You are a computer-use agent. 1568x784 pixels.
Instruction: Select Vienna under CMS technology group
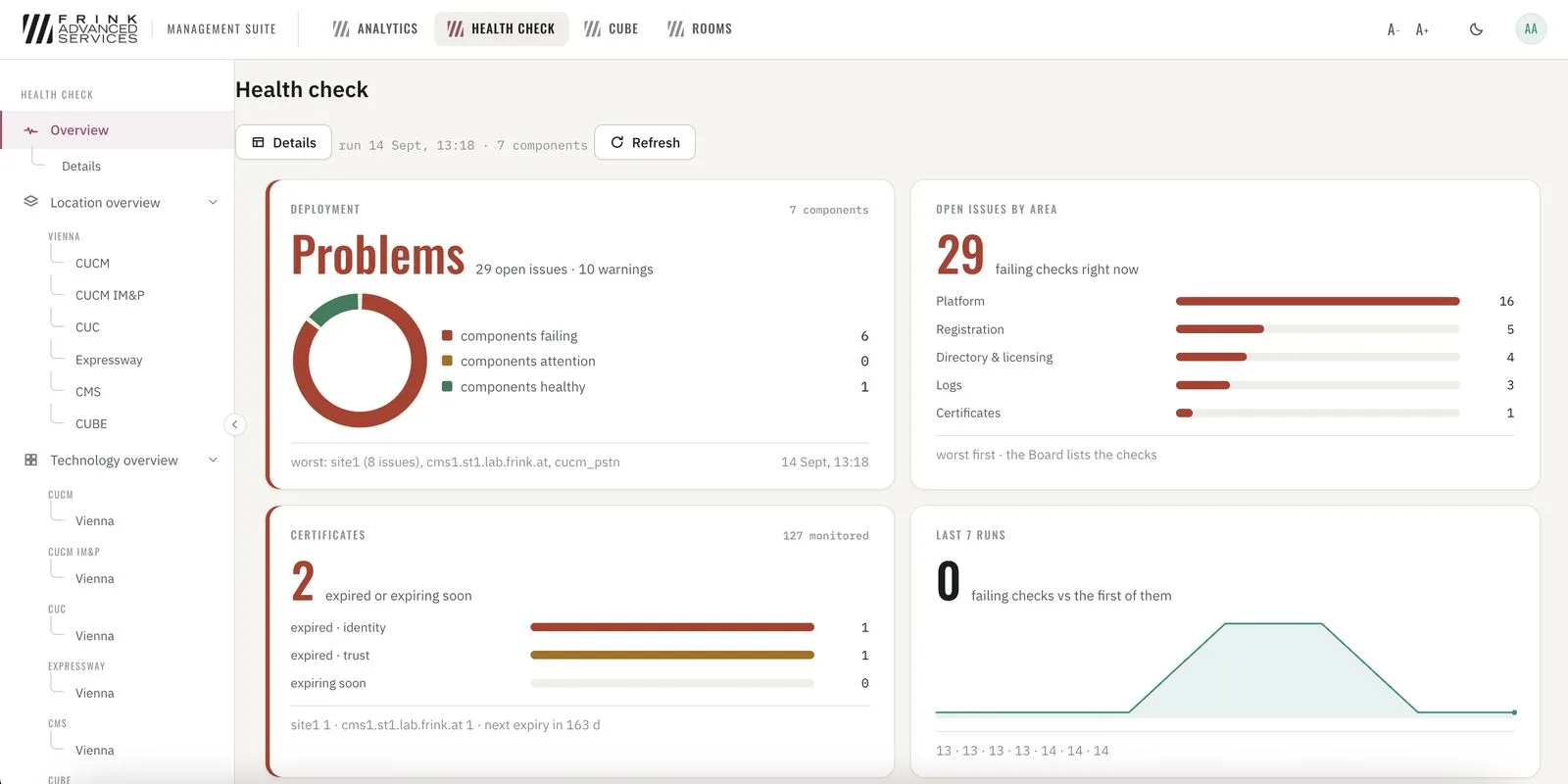pos(95,751)
